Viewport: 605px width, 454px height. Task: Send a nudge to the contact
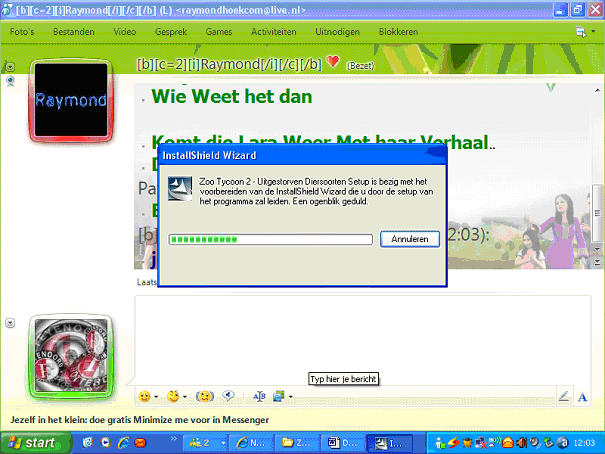pyautogui.click(x=206, y=396)
